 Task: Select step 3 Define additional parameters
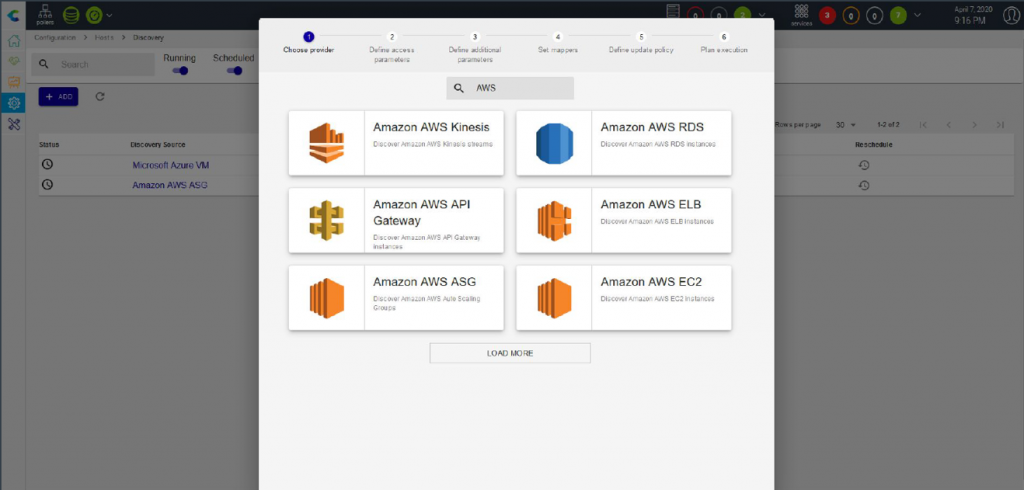click(x=475, y=48)
